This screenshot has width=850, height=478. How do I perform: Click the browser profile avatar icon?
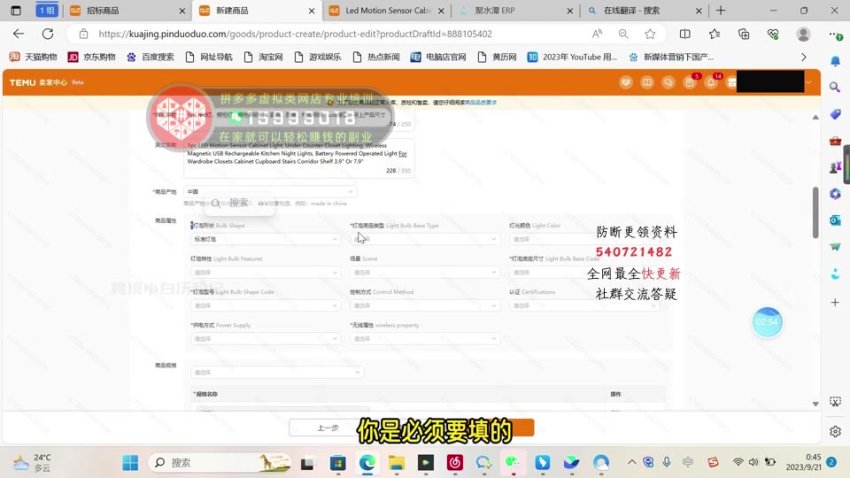803,33
